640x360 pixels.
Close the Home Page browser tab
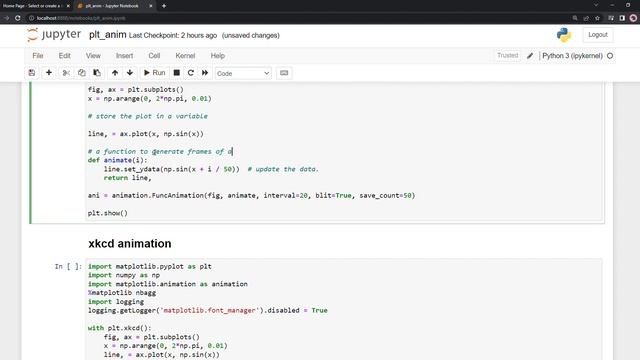68,6
